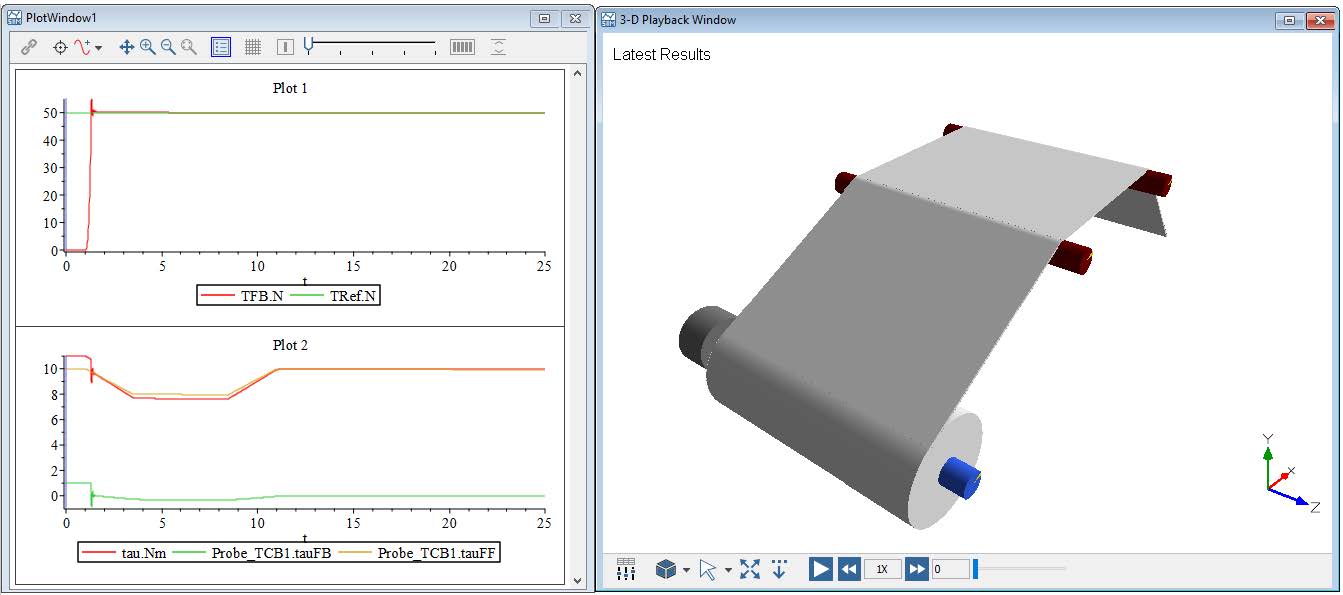
Task: Click the fit-to-view arrows icon
Action: tap(750, 569)
